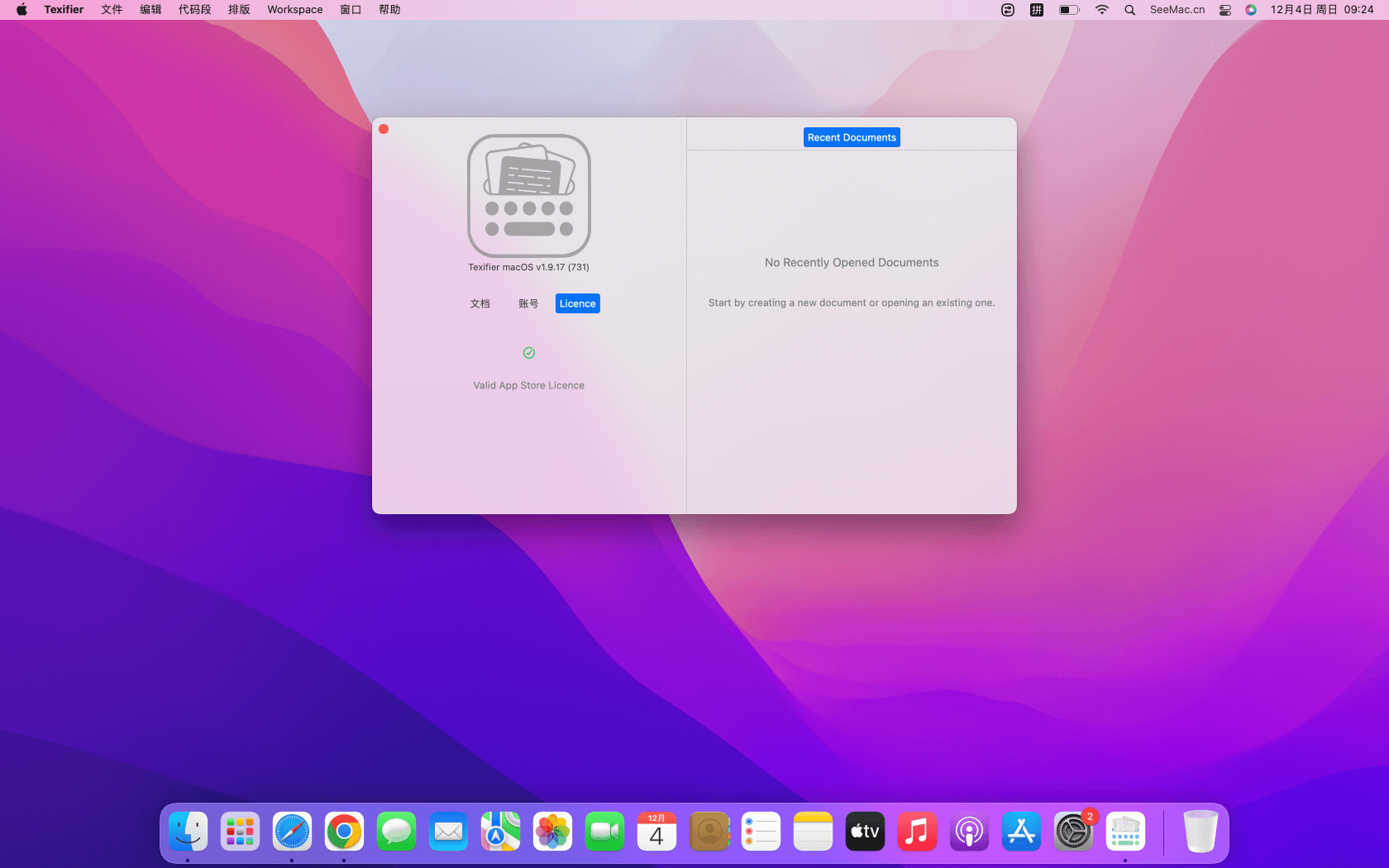
Task: Open System Preferences in the Dock
Action: click(1073, 832)
